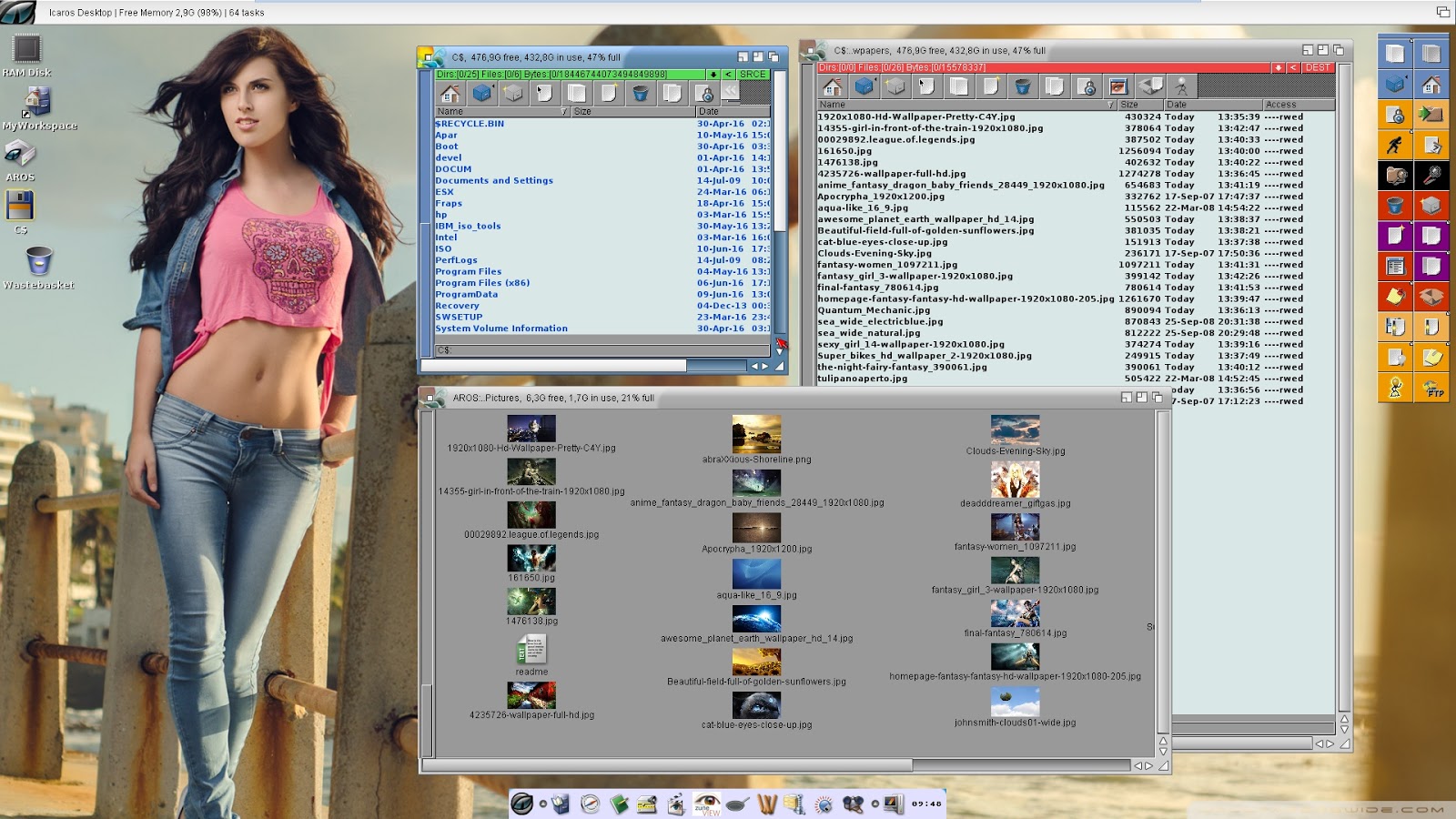
Task: Click the red trash bin icon in the side button bank
Action: tap(1395, 206)
